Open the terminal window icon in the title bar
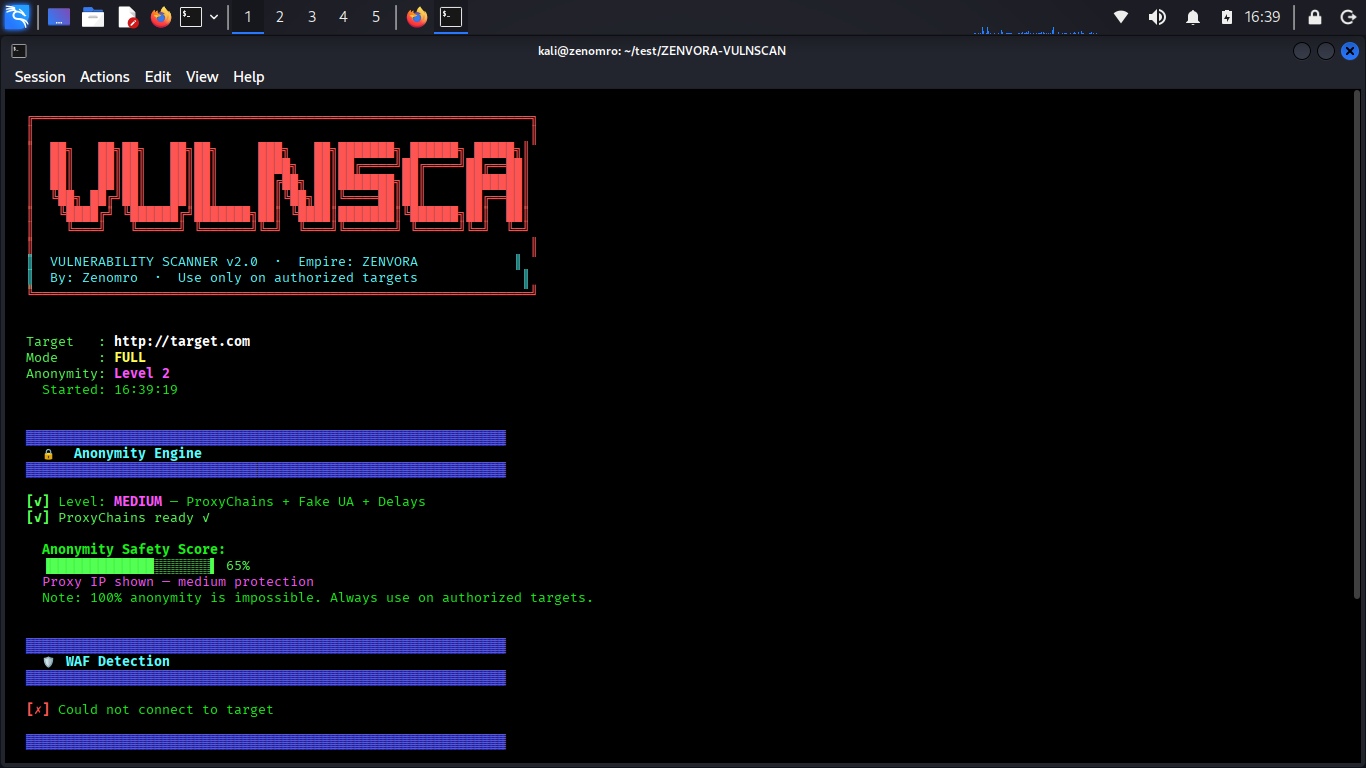Image resolution: width=1366 pixels, height=768 pixels. [x=19, y=50]
